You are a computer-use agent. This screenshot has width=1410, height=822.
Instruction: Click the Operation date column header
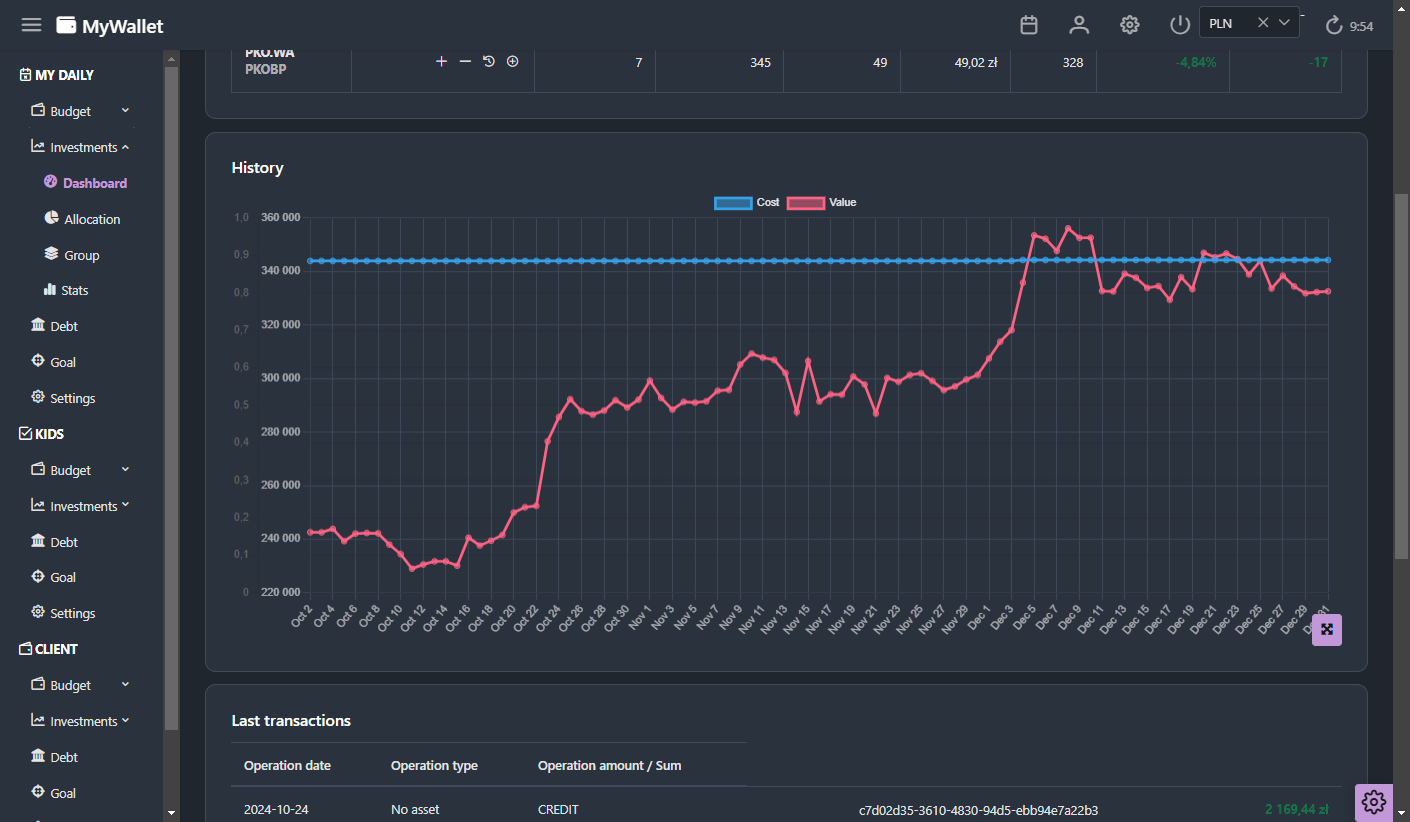pos(287,765)
